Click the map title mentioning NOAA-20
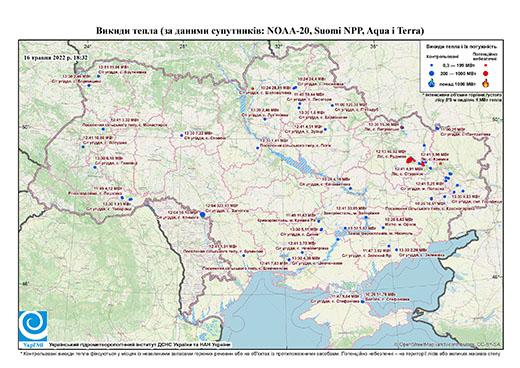520x368 pixels. click(x=260, y=31)
